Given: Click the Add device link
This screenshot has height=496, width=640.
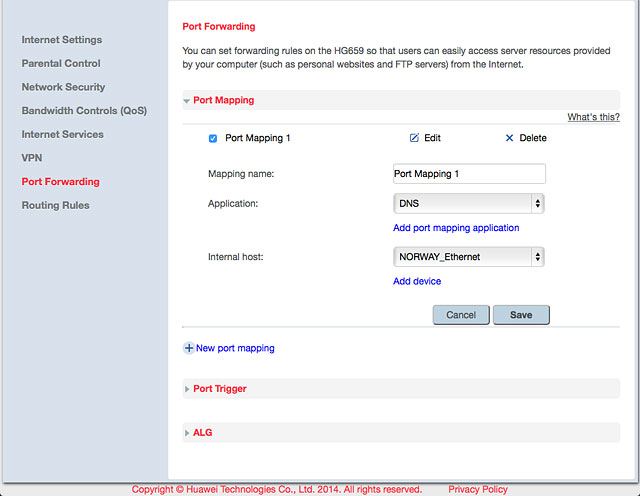Looking at the screenshot, I should click(x=417, y=281).
